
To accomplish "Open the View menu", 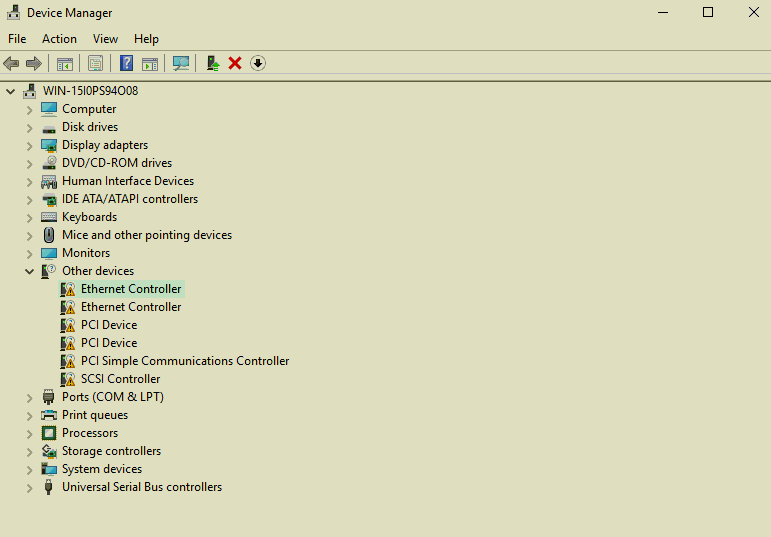I will tap(105, 39).
